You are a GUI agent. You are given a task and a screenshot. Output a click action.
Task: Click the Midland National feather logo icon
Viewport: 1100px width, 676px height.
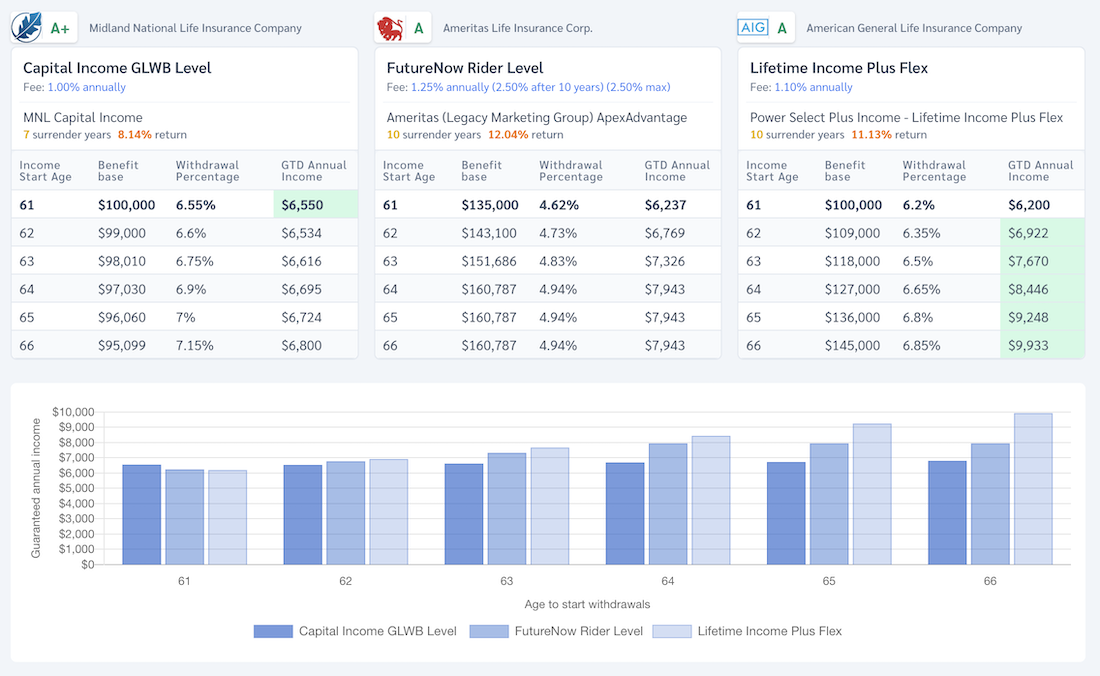pos(26,28)
